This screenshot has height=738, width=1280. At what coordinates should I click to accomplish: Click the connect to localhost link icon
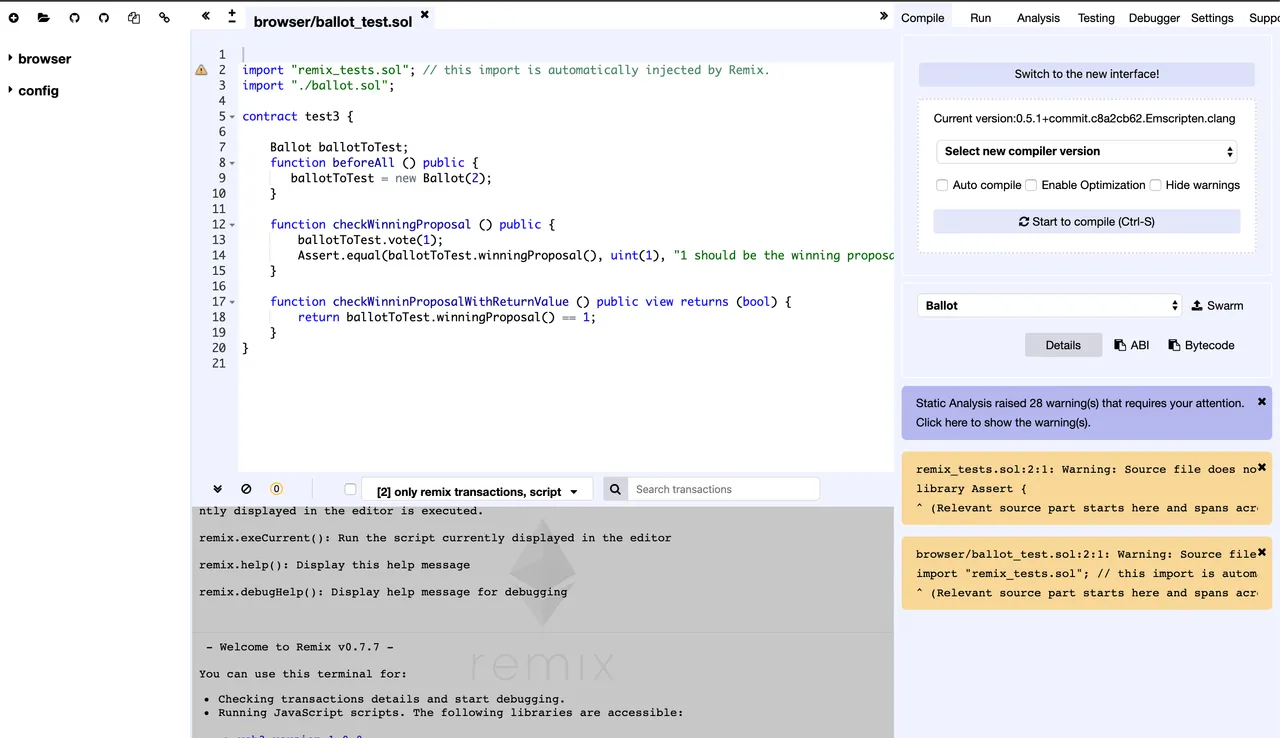click(x=165, y=18)
